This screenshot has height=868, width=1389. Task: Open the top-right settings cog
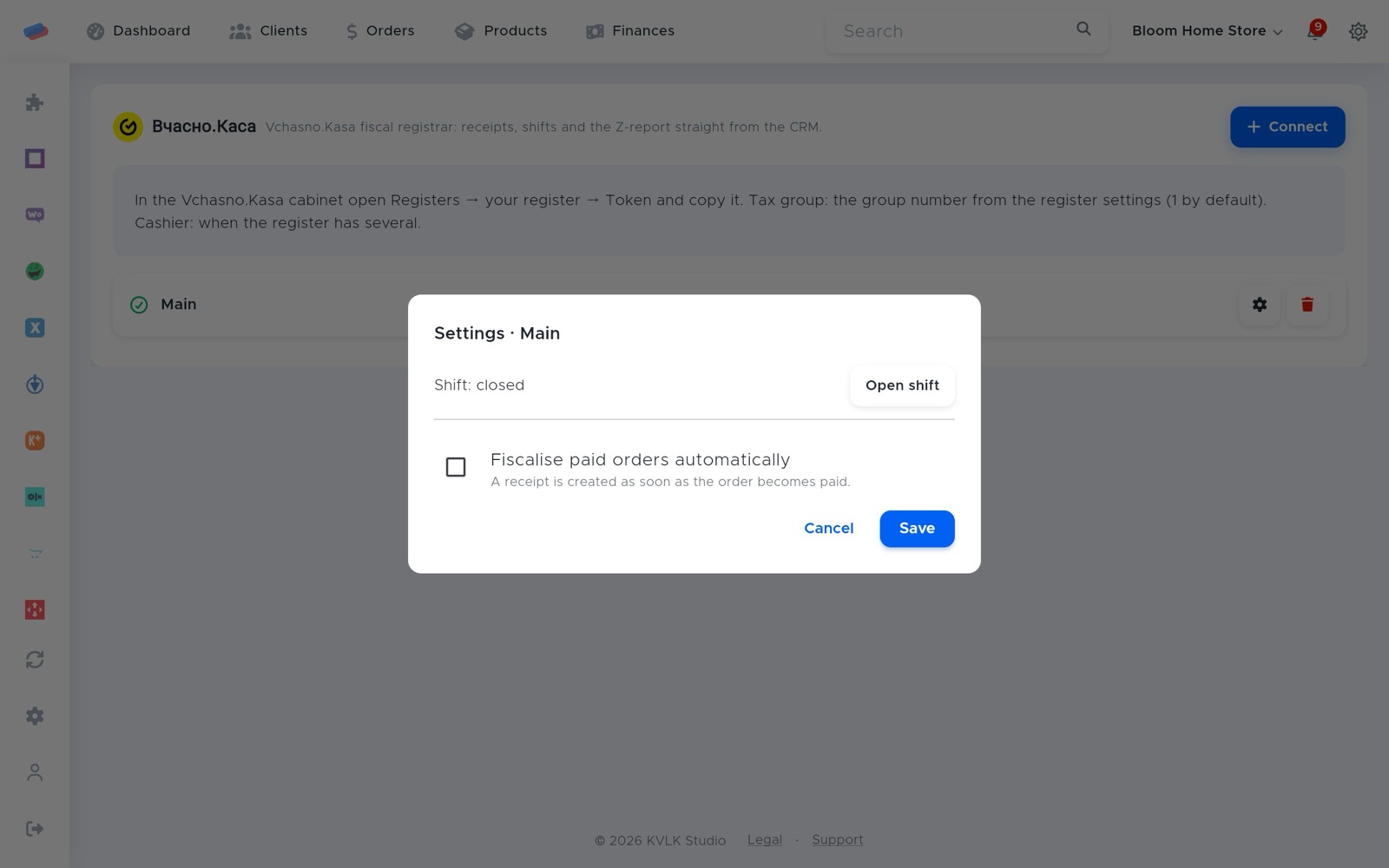click(1359, 31)
